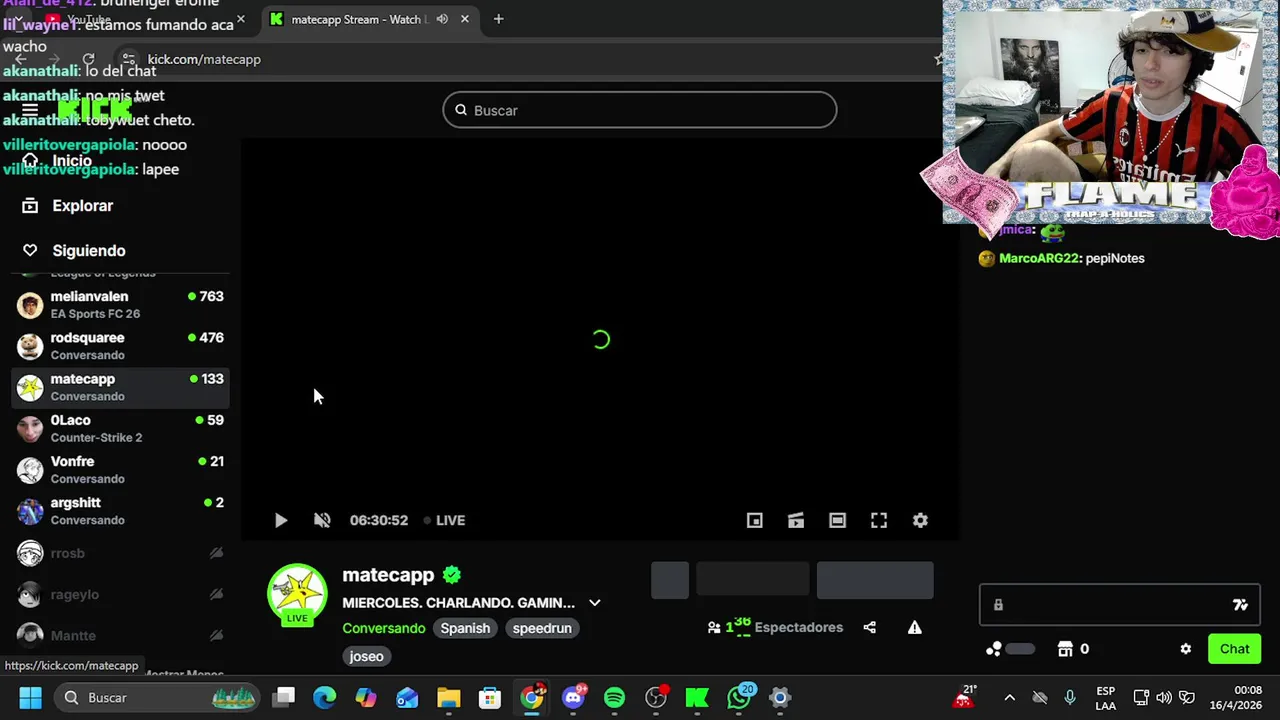Open the ESP LAA language switcher

pyautogui.click(x=1105, y=698)
